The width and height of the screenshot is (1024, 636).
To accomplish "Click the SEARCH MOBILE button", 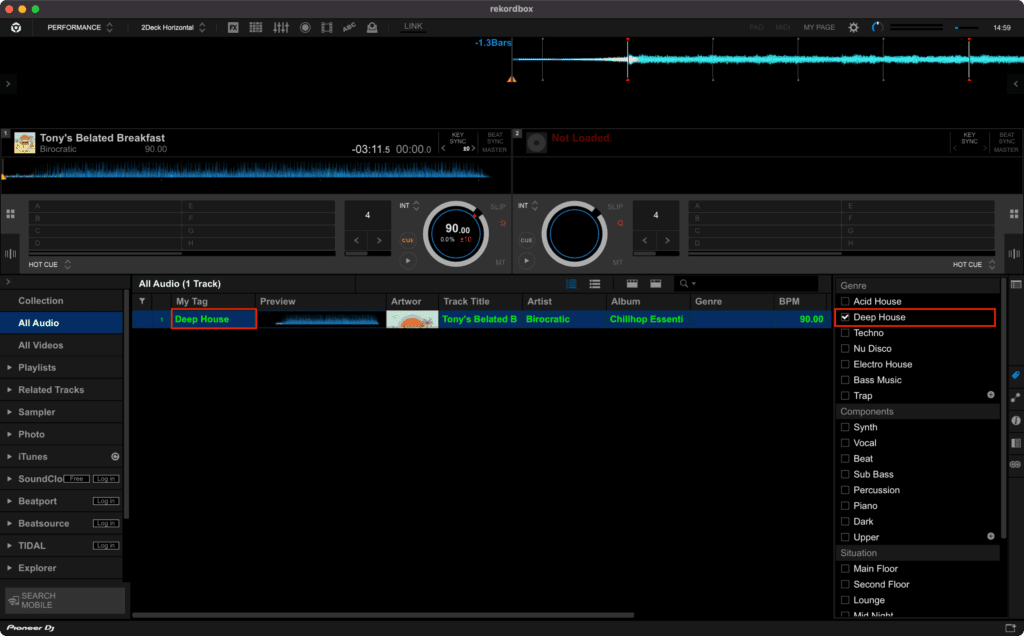I will [65, 600].
